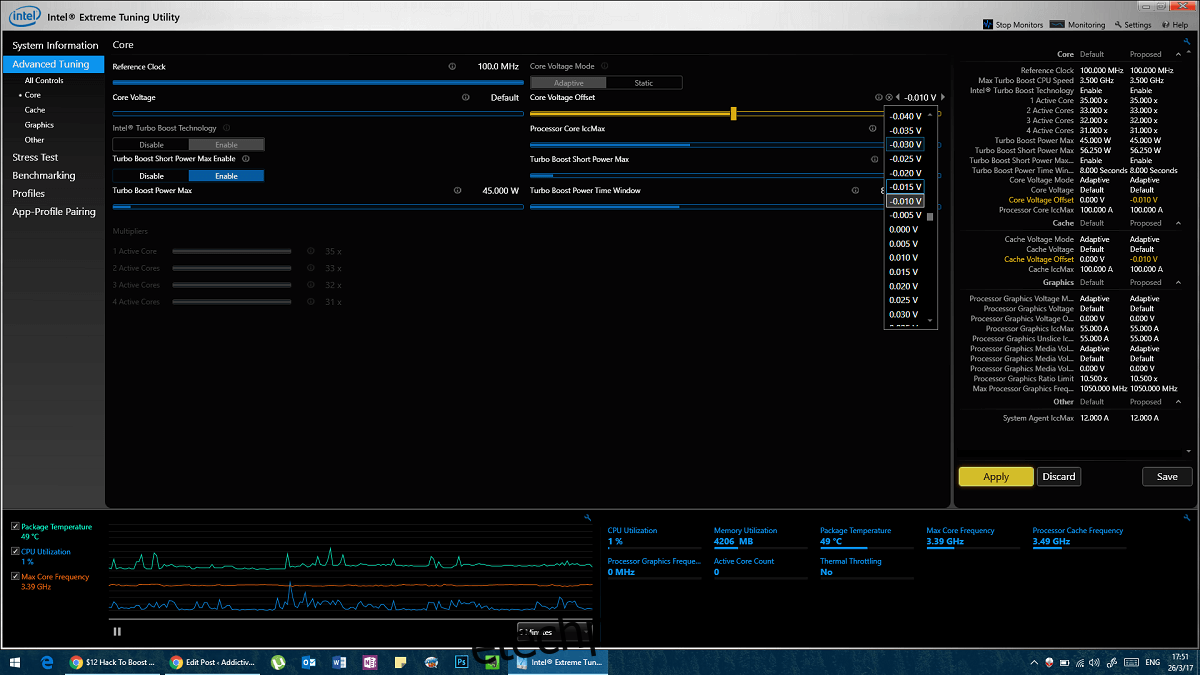This screenshot has height=675, width=1200.
Task: Apply the proposed settings
Action: point(996,477)
